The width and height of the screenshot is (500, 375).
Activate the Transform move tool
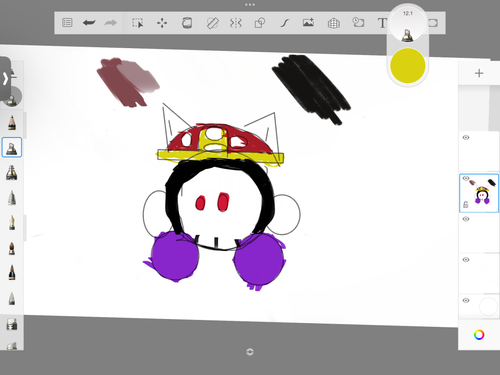point(162,23)
